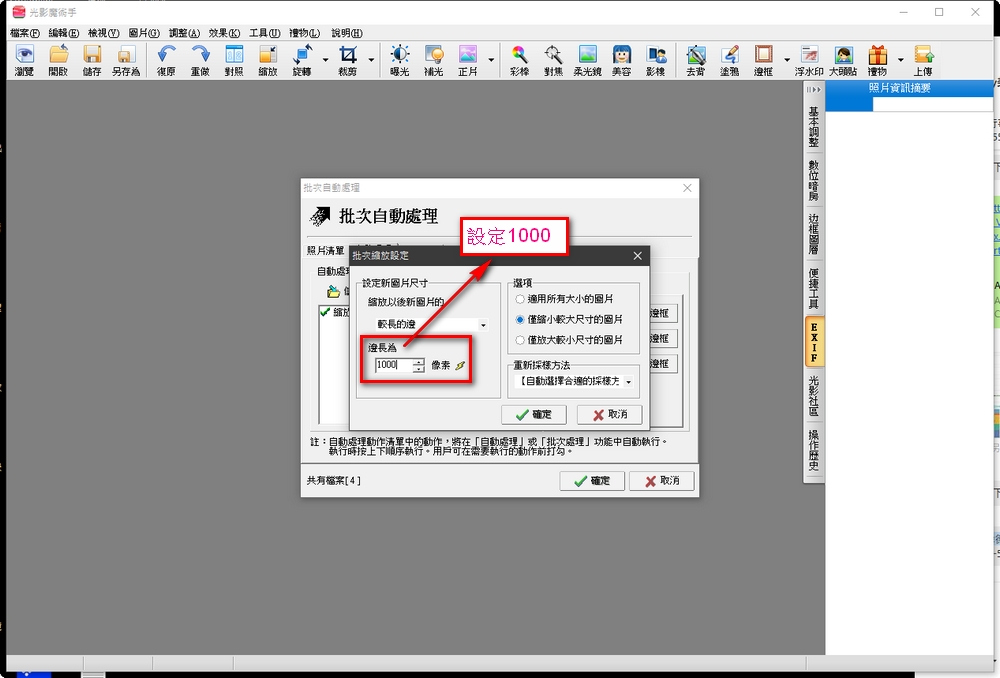Click the up arrow of 邊長為 spinner
1000x678 pixels.
418,361
